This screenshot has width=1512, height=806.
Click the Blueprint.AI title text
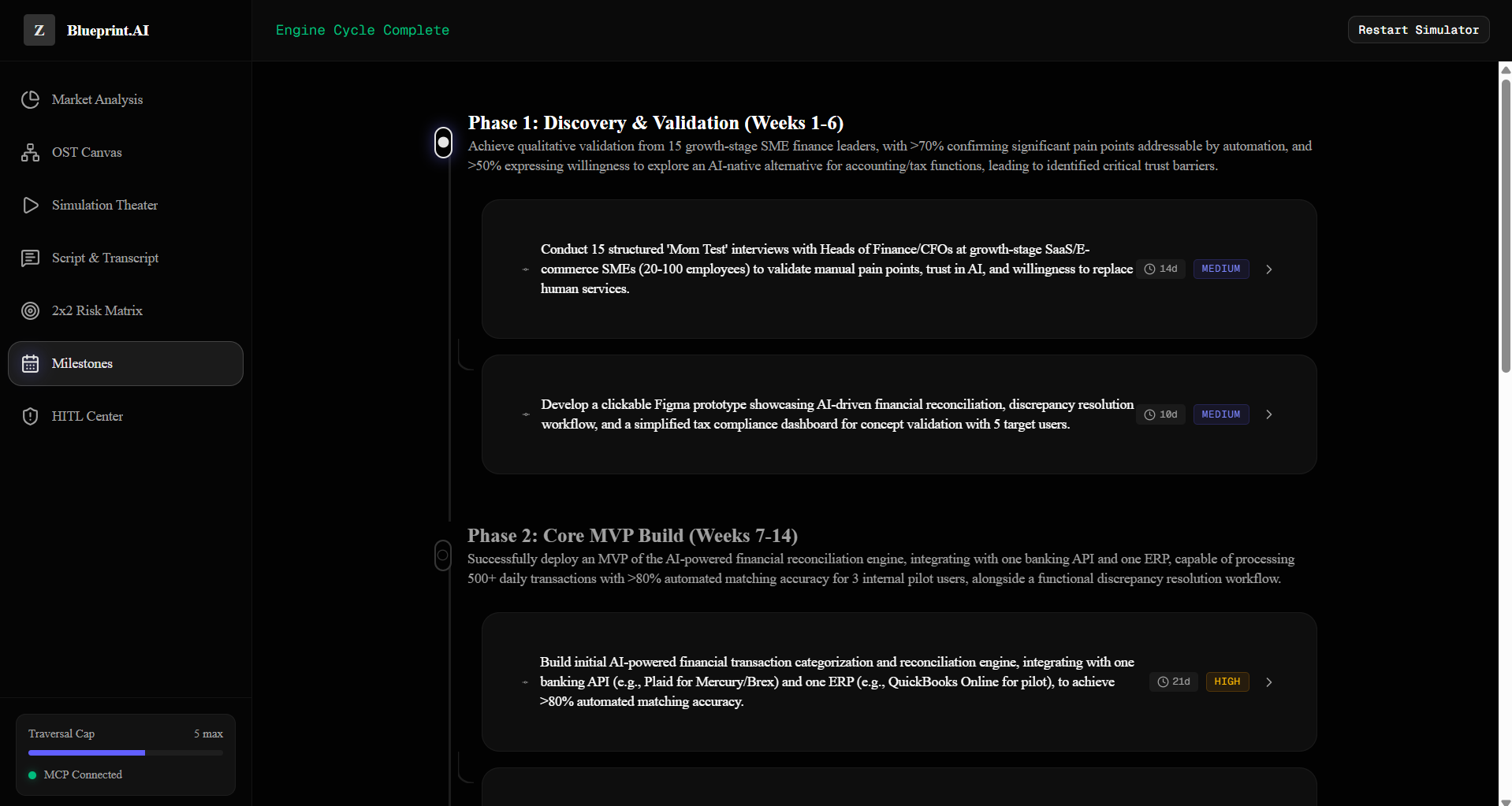(x=108, y=31)
